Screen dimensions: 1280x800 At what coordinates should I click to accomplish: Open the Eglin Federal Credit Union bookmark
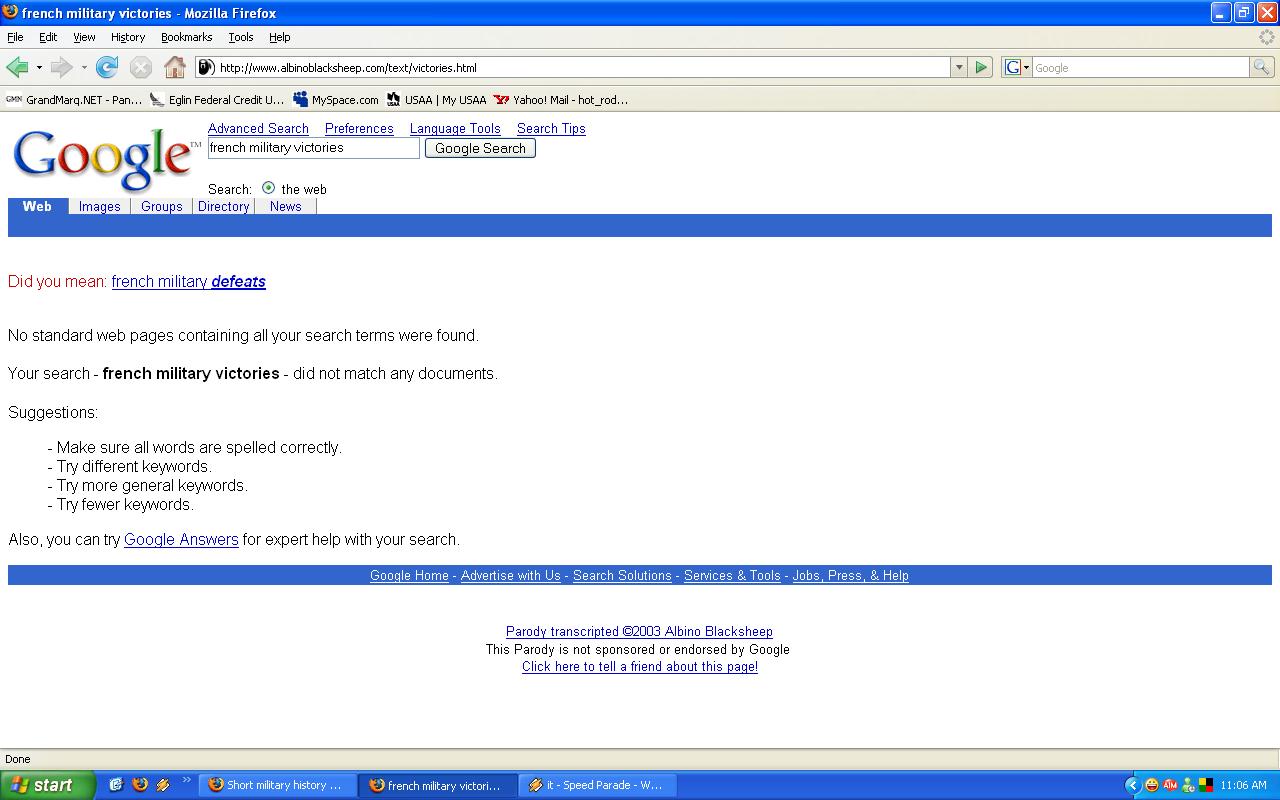pyautogui.click(x=217, y=100)
